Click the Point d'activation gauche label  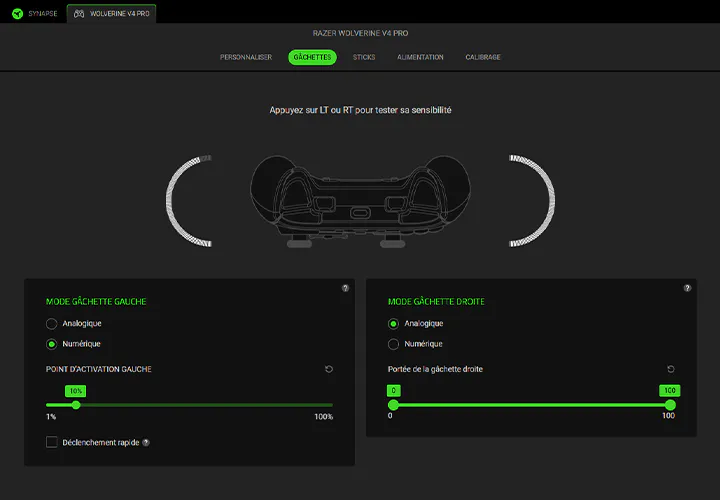(99, 369)
